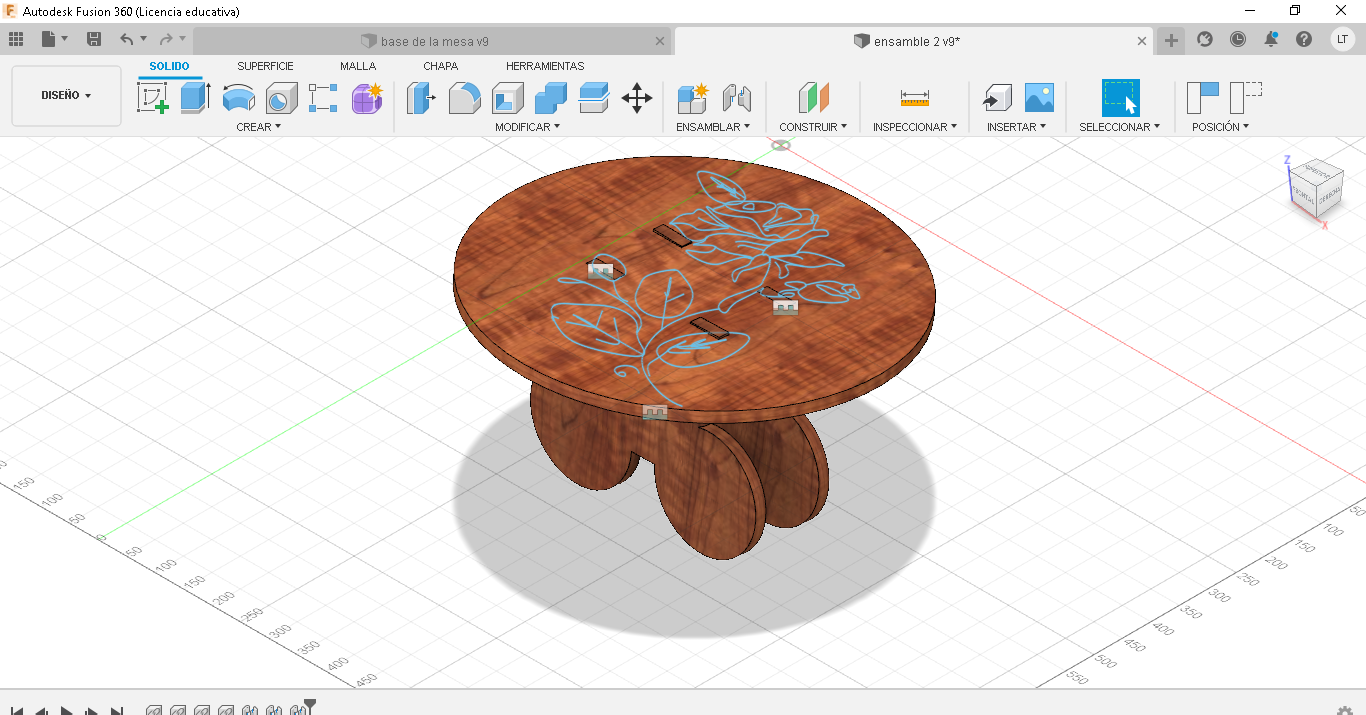Select the Offset Plane construct tool

[x=814, y=98]
